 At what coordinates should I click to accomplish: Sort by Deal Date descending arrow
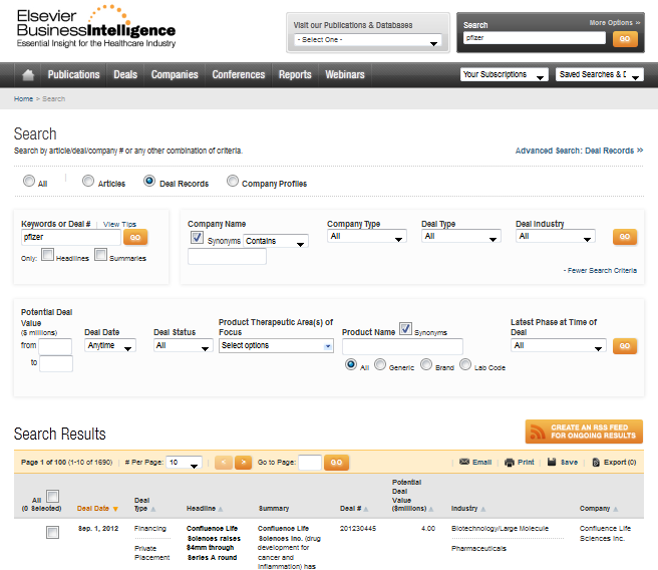pos(115,509)
